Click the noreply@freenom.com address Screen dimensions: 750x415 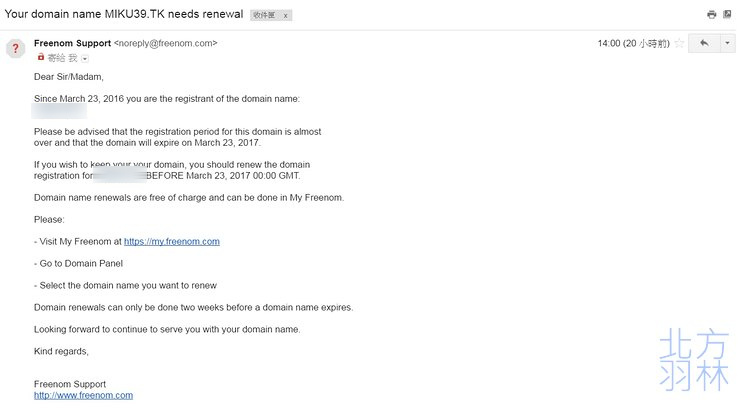tap(165, 43)
